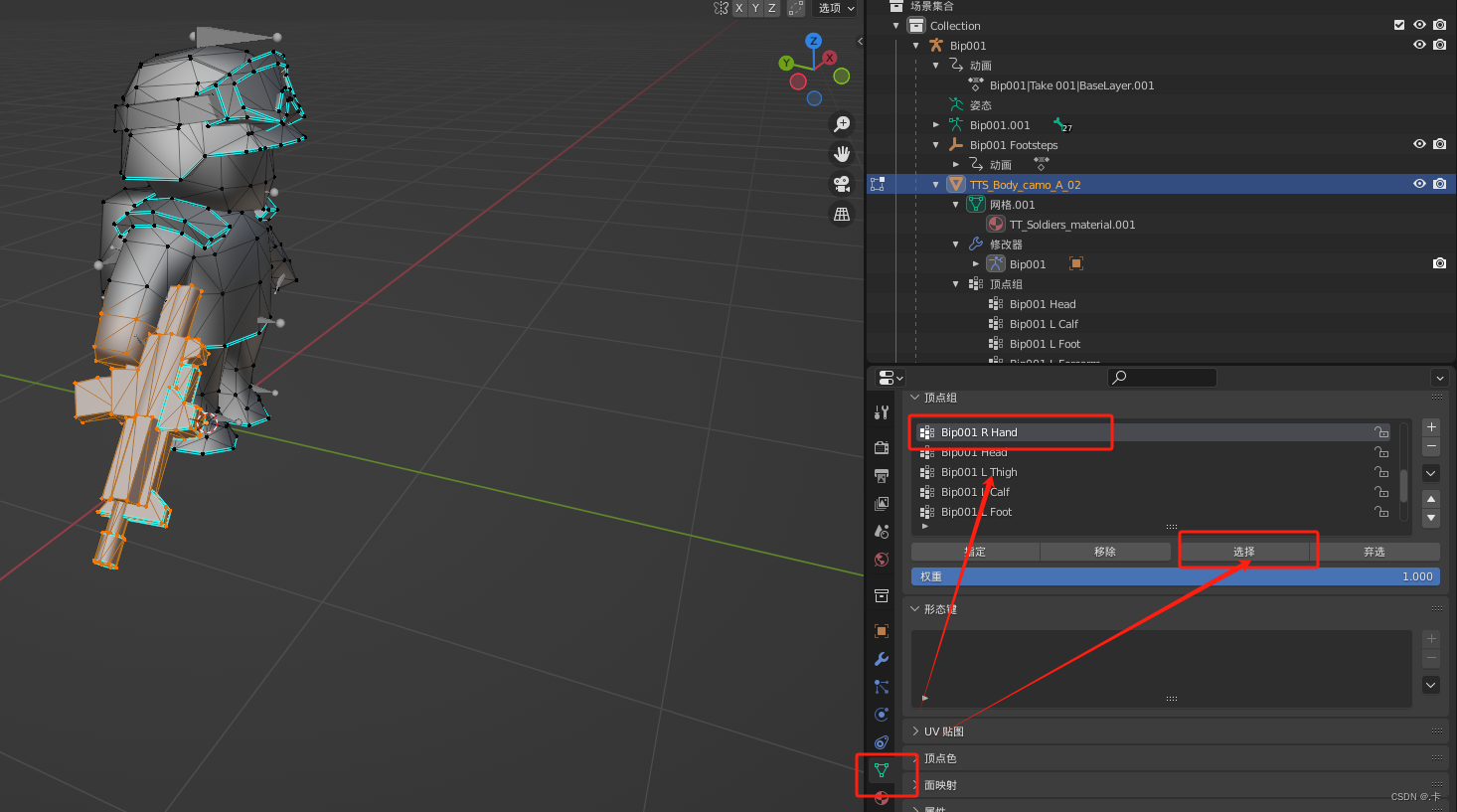Open the Object properties orange square icon
Image resolution: width=1457 pixels, height=812 pixels.
click(882, 631)
